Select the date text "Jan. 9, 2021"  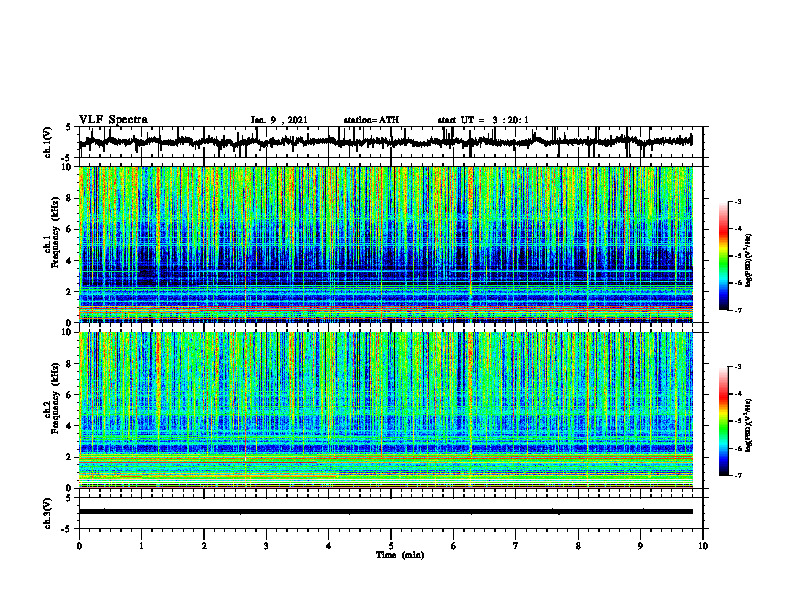[279, 120]
